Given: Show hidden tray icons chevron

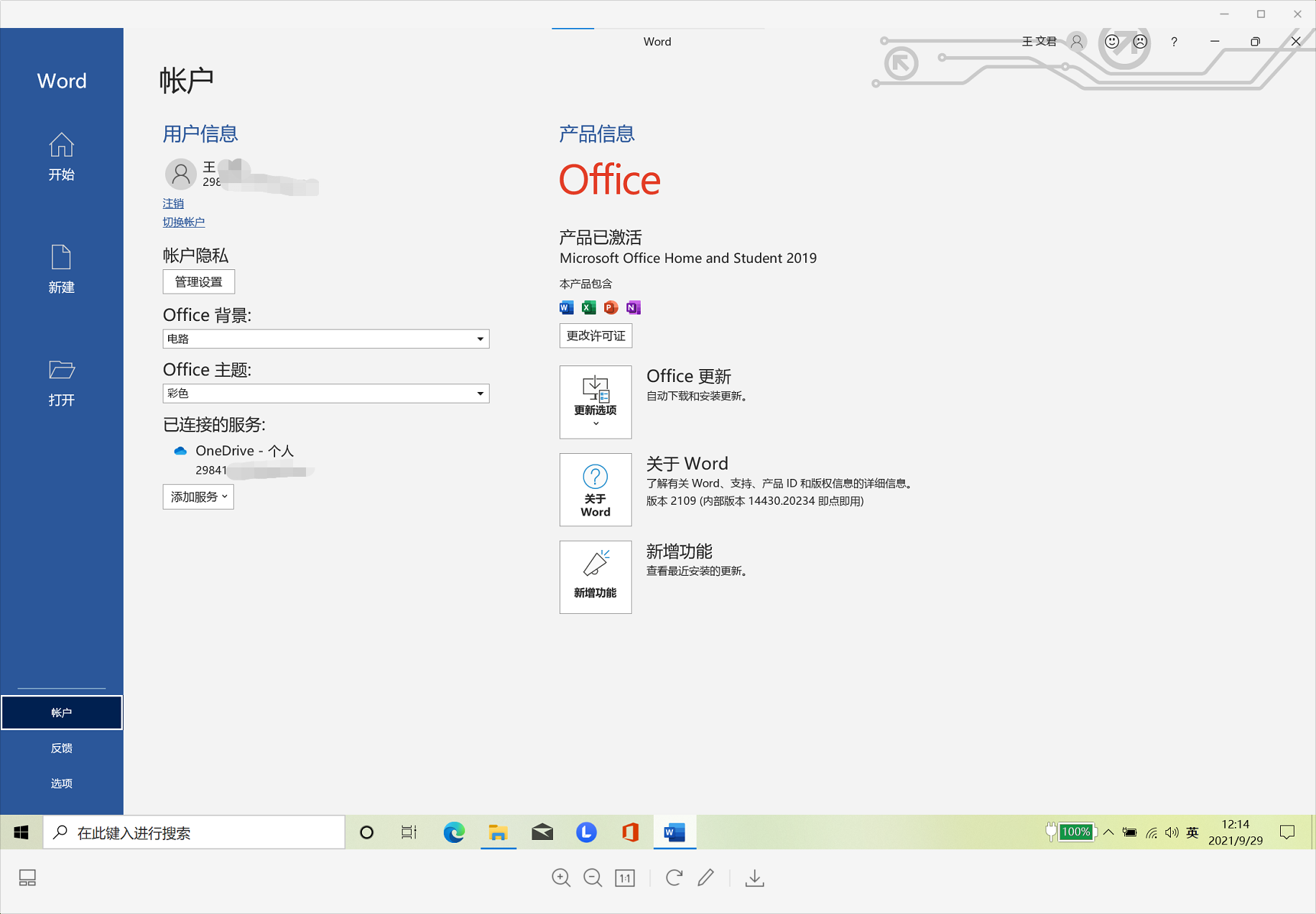Looking at the screenshot, I should 1109,832.
